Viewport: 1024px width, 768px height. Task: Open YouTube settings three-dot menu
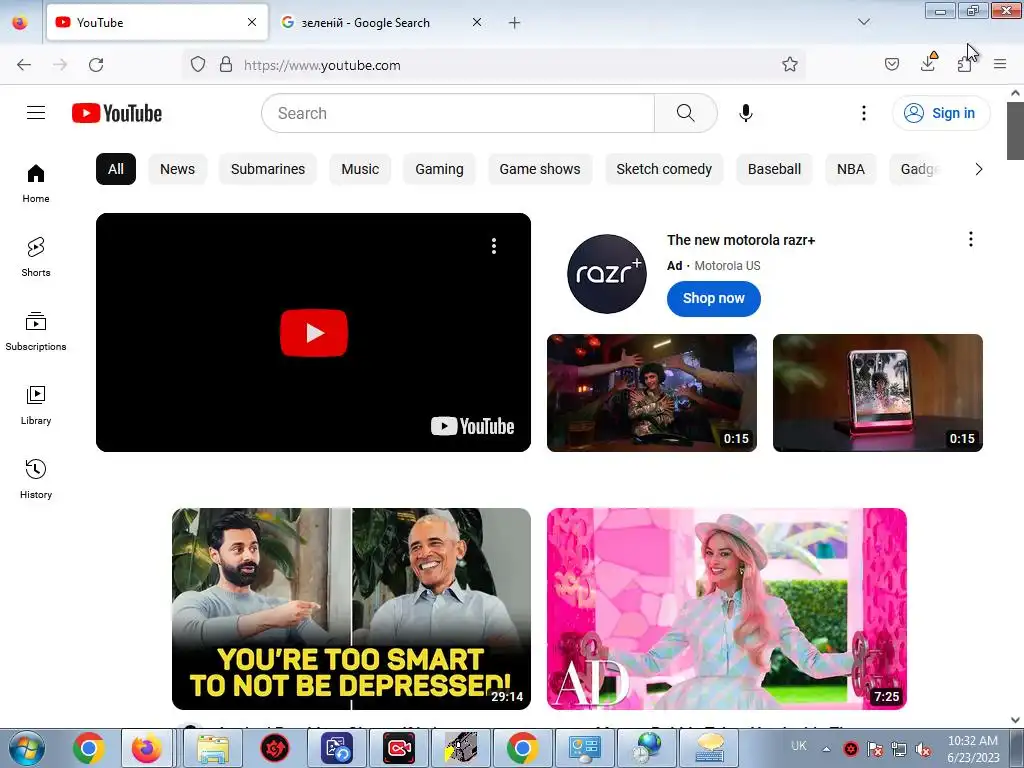pyautogui.click(x=863, y=113)
